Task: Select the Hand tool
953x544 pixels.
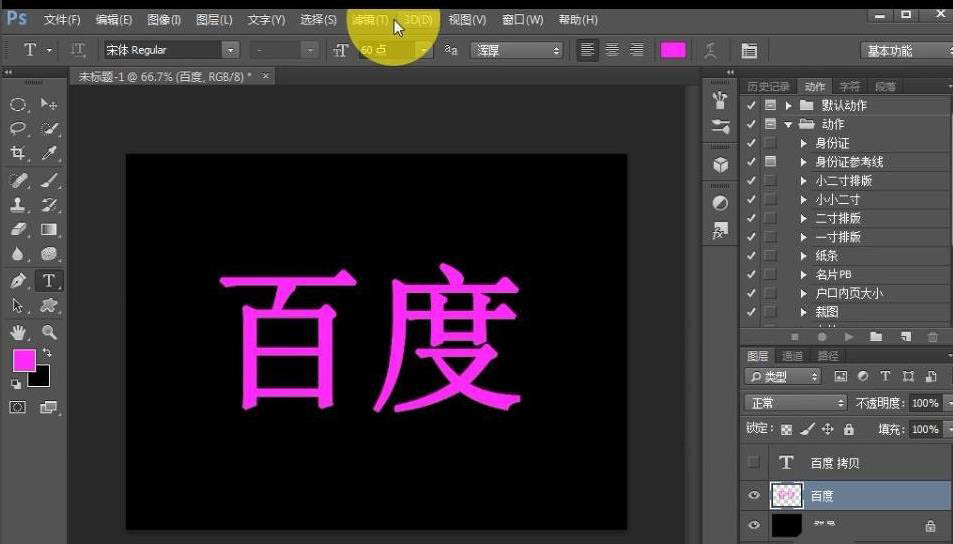Action: coord(18,332)
